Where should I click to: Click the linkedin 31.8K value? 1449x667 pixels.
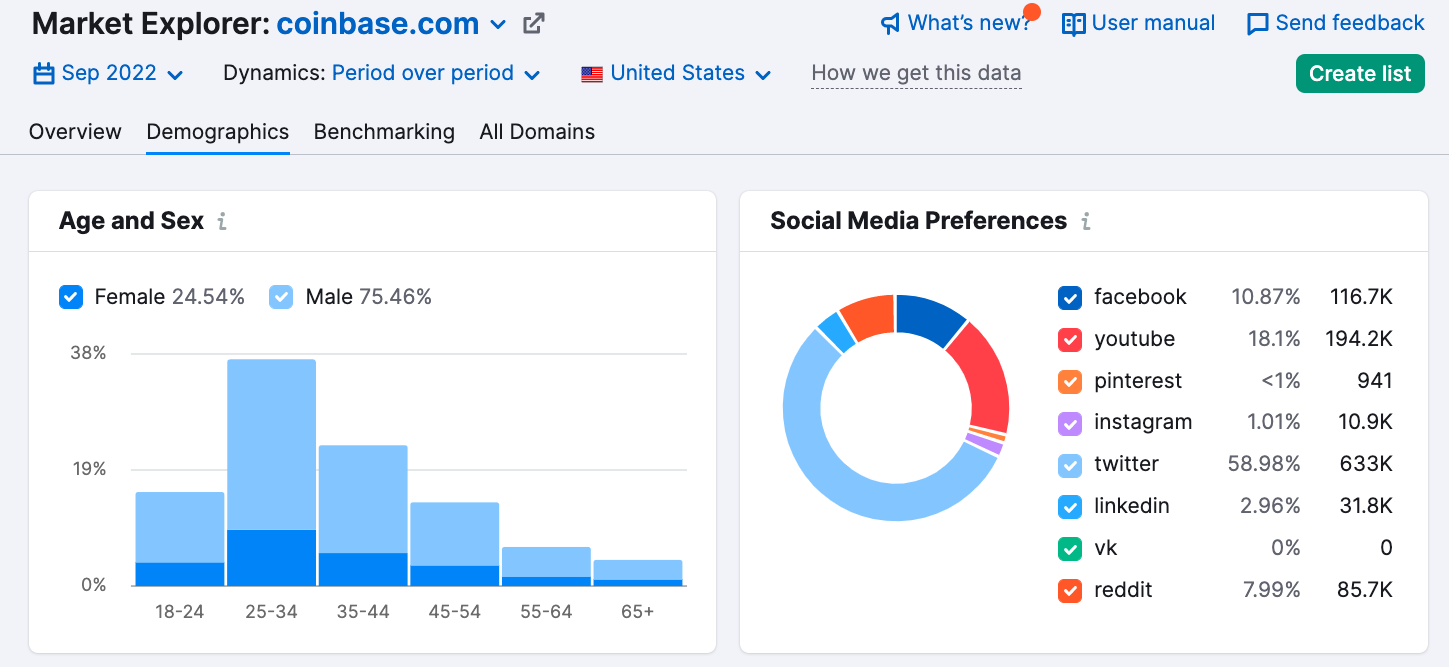pos(1365,506)
